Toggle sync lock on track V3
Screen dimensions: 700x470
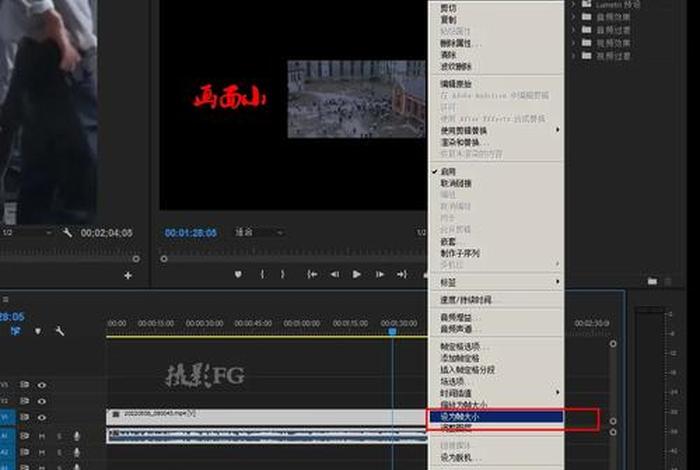[24, 385]
